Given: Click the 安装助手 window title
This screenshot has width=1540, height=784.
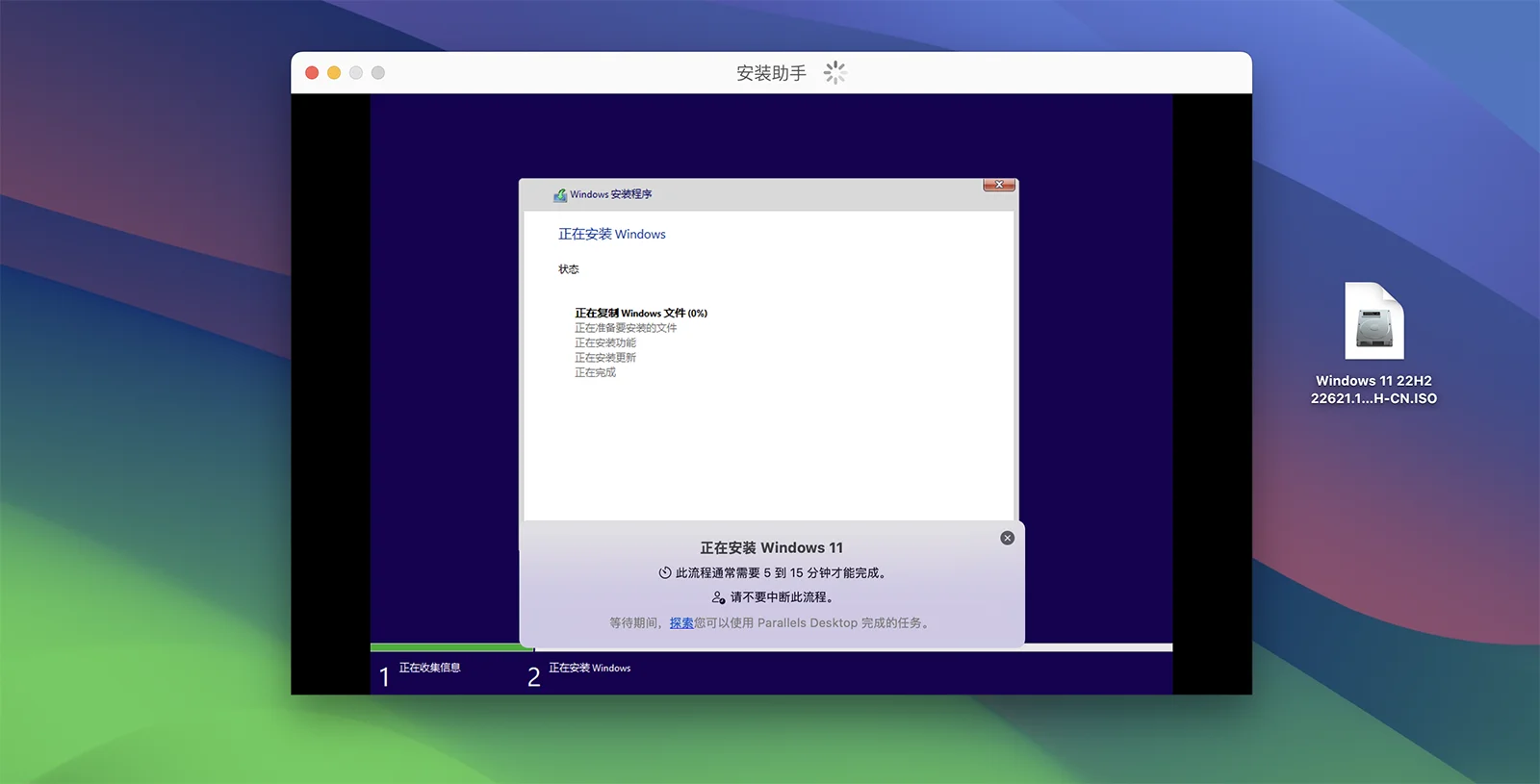Looking at the screenshot, I should [771, 73].
